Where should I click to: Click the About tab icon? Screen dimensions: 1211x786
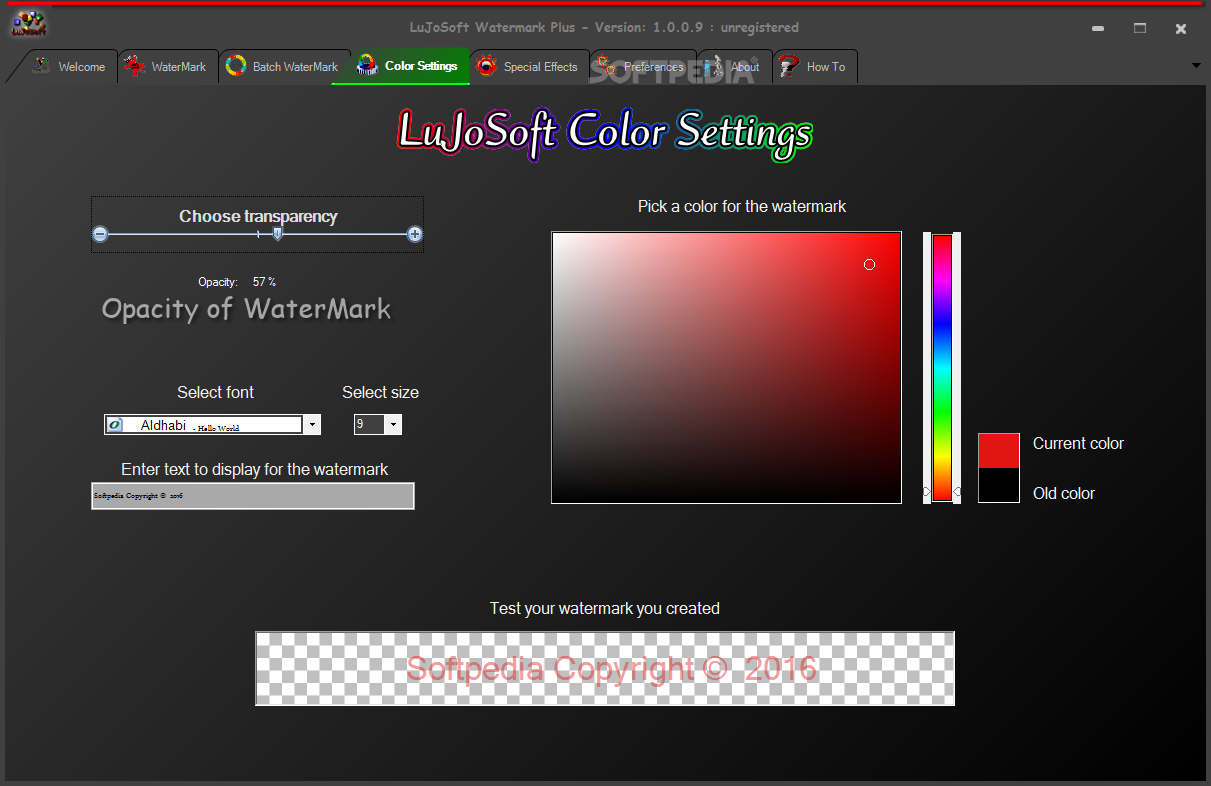713,67
